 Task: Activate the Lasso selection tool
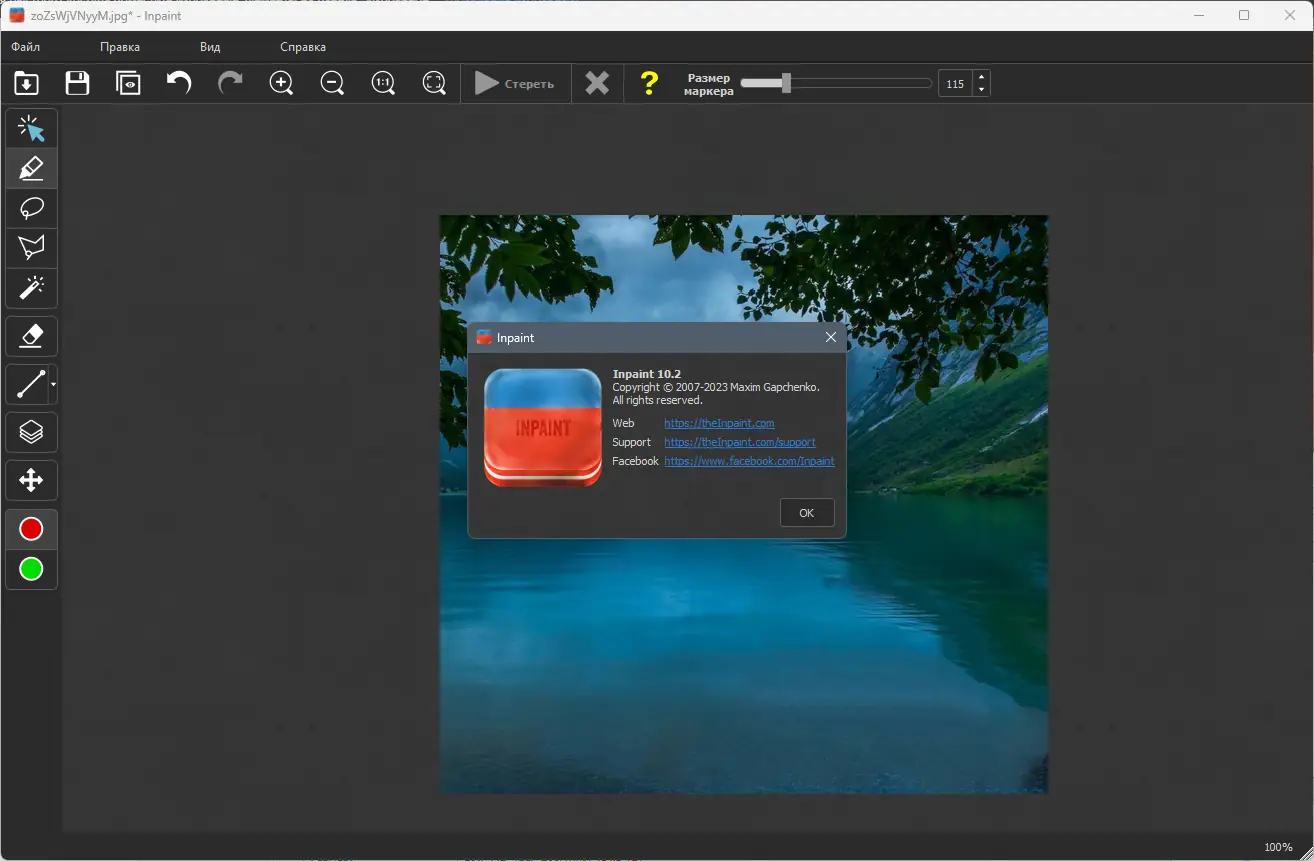tap(31, 208)
